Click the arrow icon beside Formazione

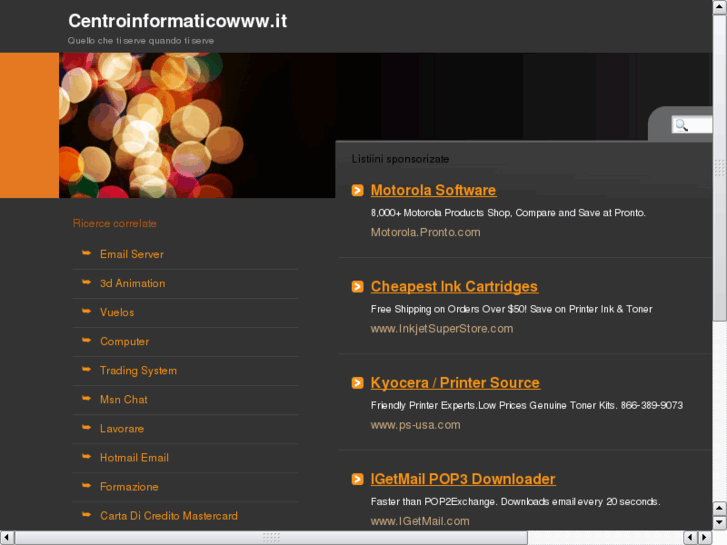(86, 486)
